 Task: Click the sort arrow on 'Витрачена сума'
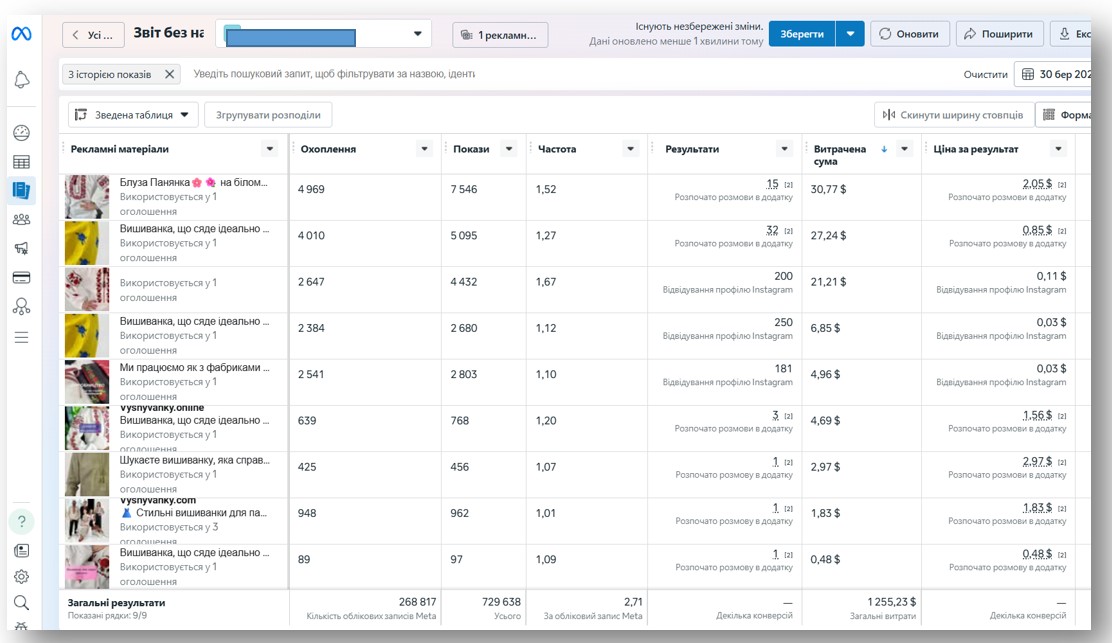point(884,149)
